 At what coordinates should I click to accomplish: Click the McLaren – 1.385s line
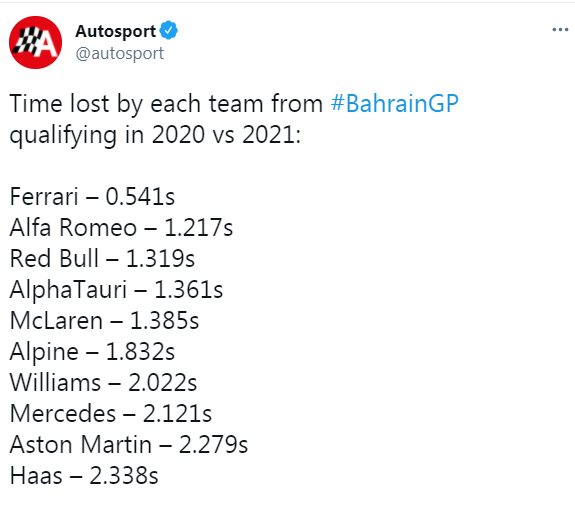click(104, 320)
